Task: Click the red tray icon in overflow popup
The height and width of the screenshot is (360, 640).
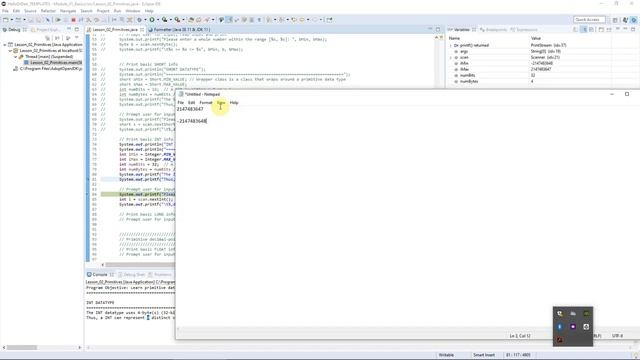Action: 560,340
